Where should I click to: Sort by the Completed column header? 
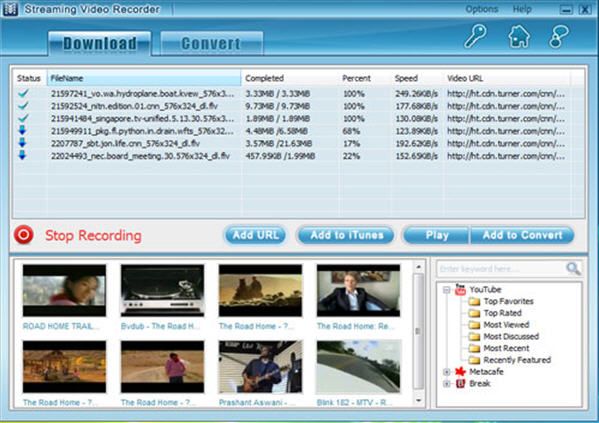(x=290, y=78)
